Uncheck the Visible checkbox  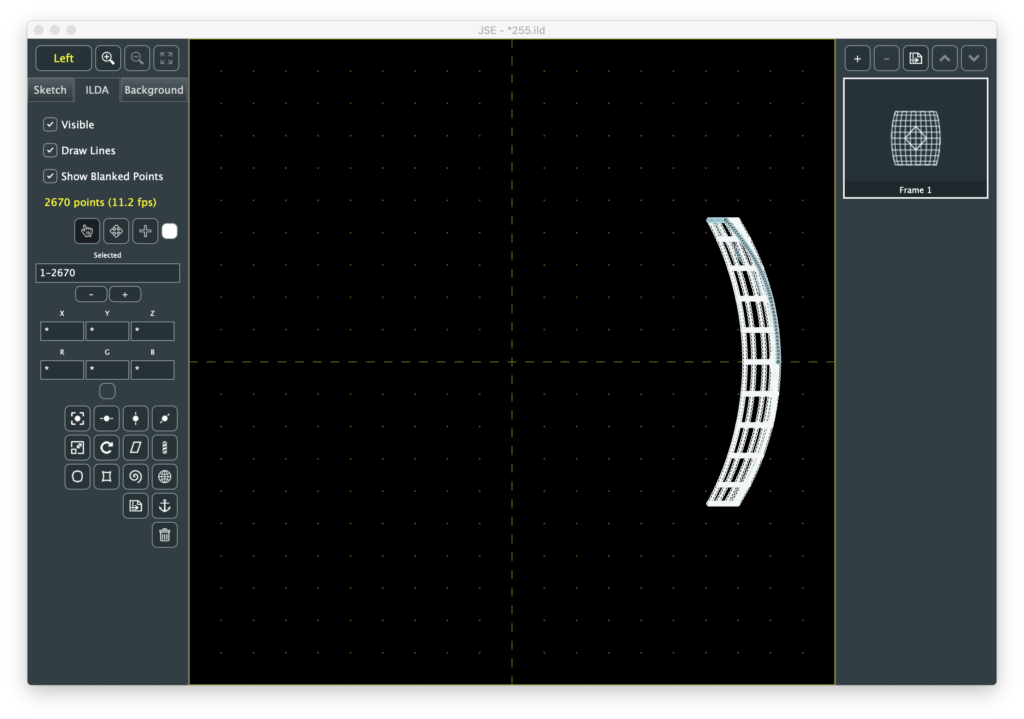coord(50,125)
